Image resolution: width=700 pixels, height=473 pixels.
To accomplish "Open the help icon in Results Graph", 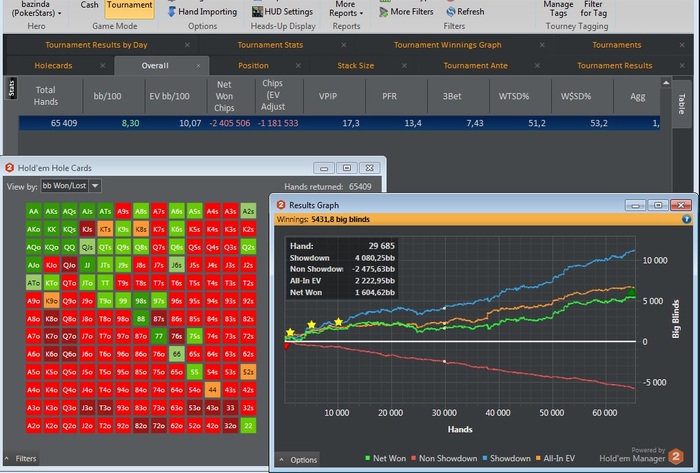I will pyautogui.click(x=686, y=219).
